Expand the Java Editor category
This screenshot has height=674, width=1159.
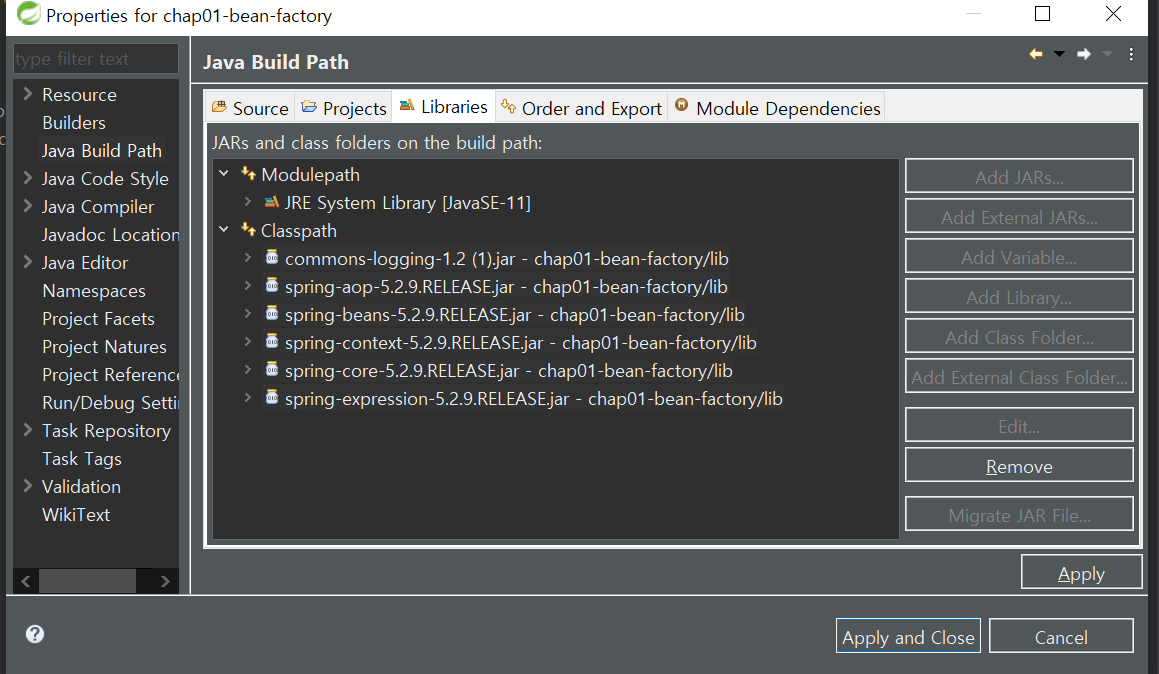(x=28, y=262)
